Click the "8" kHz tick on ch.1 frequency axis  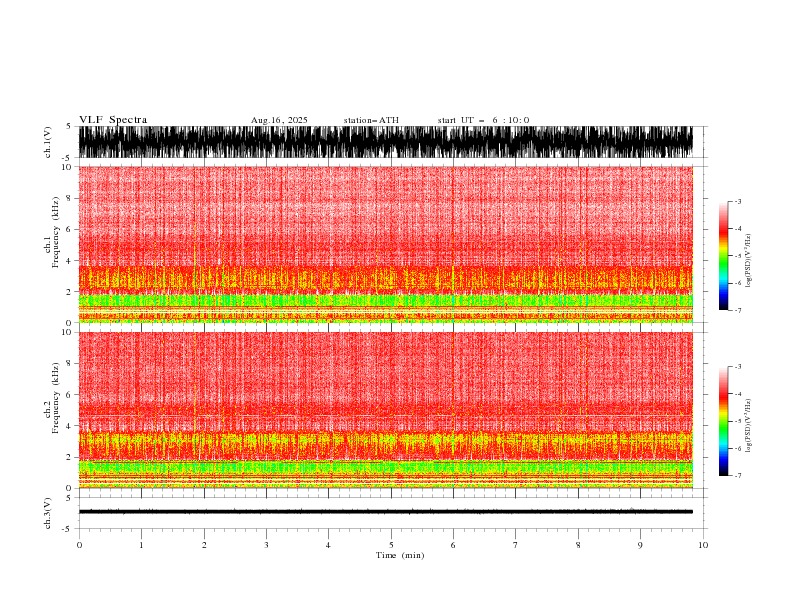point(69,198)
